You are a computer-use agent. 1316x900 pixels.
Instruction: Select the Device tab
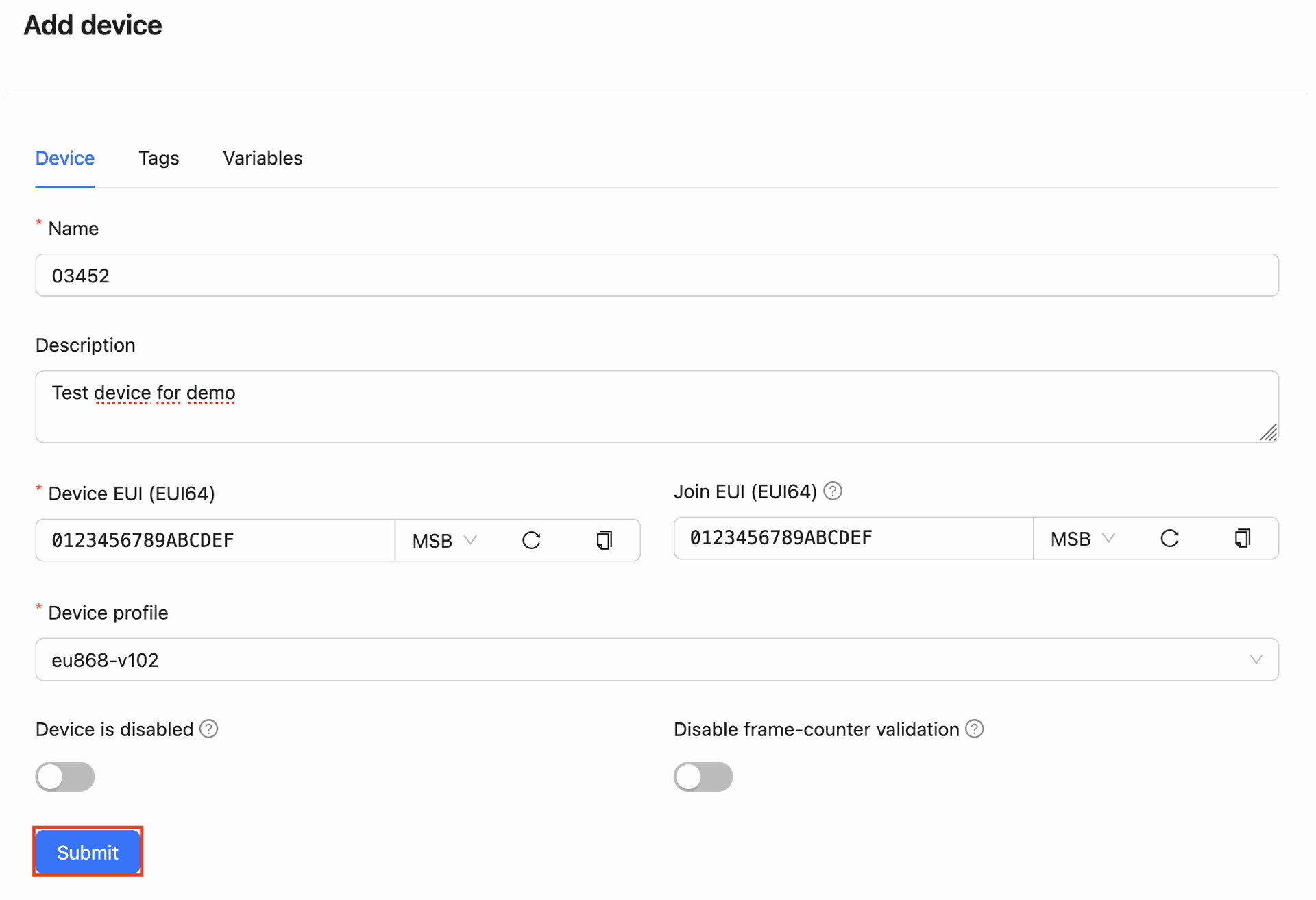(65, 158)
